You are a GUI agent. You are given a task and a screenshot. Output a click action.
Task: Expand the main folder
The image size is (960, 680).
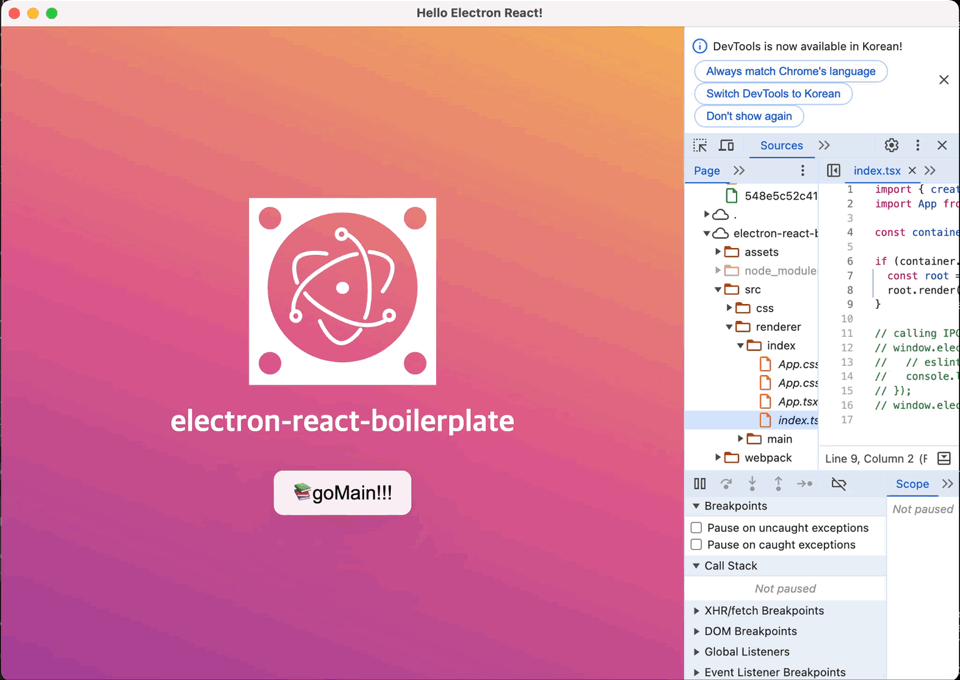(740, 439)
